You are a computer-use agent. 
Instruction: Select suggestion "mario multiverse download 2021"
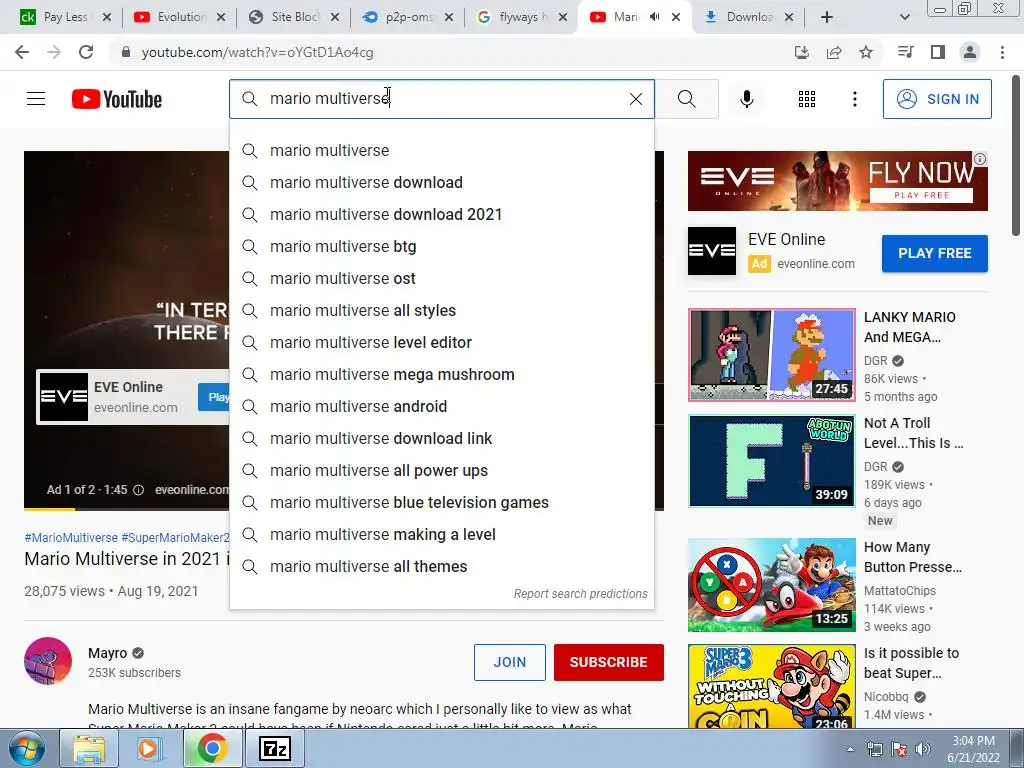click(441, 214)
